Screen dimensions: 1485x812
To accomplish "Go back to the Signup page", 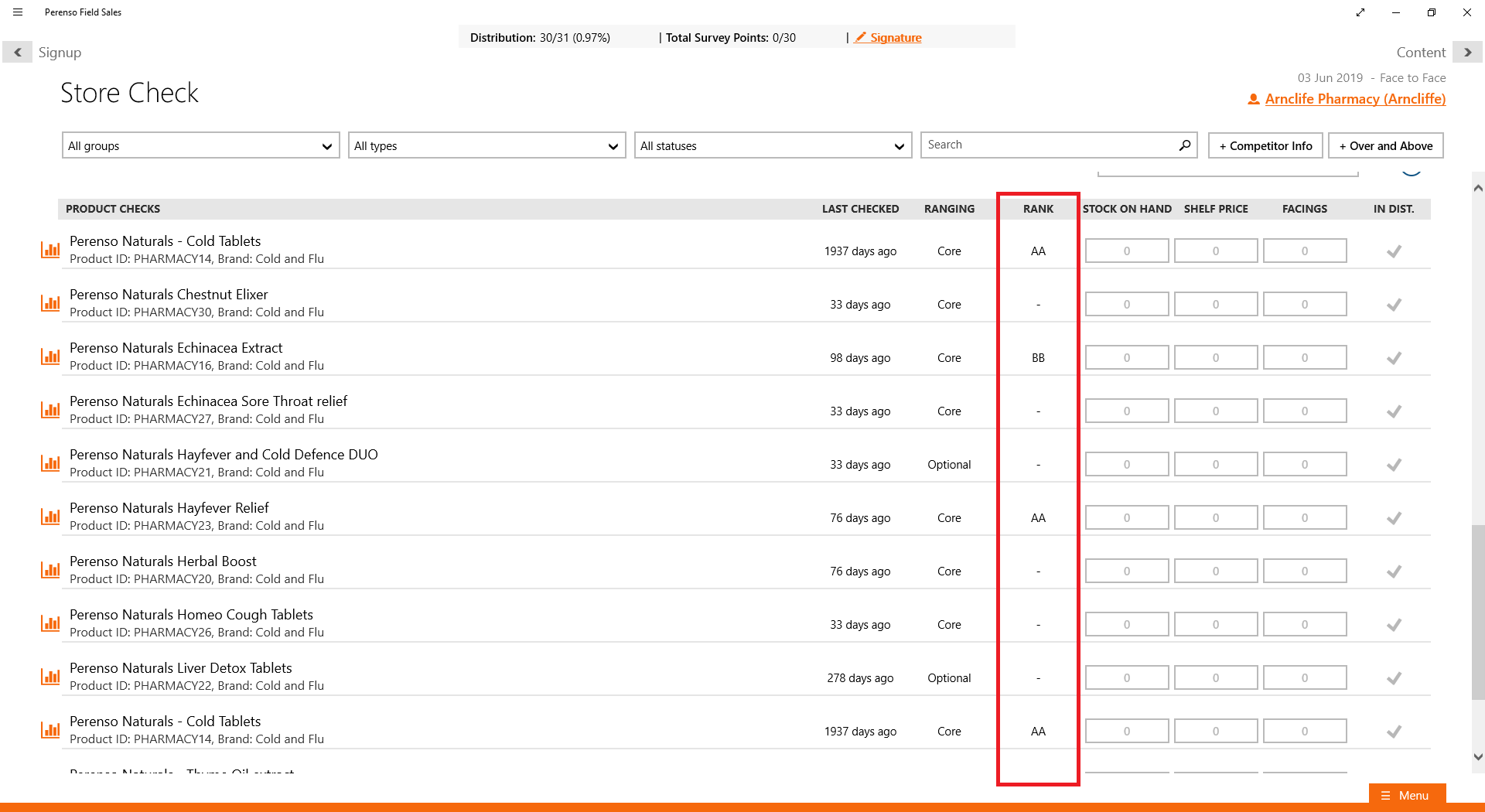I will point(18,53).
